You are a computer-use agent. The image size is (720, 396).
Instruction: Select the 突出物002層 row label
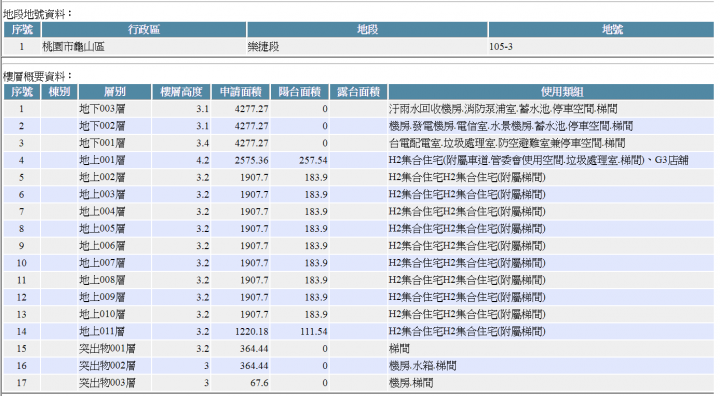(107, 366)
